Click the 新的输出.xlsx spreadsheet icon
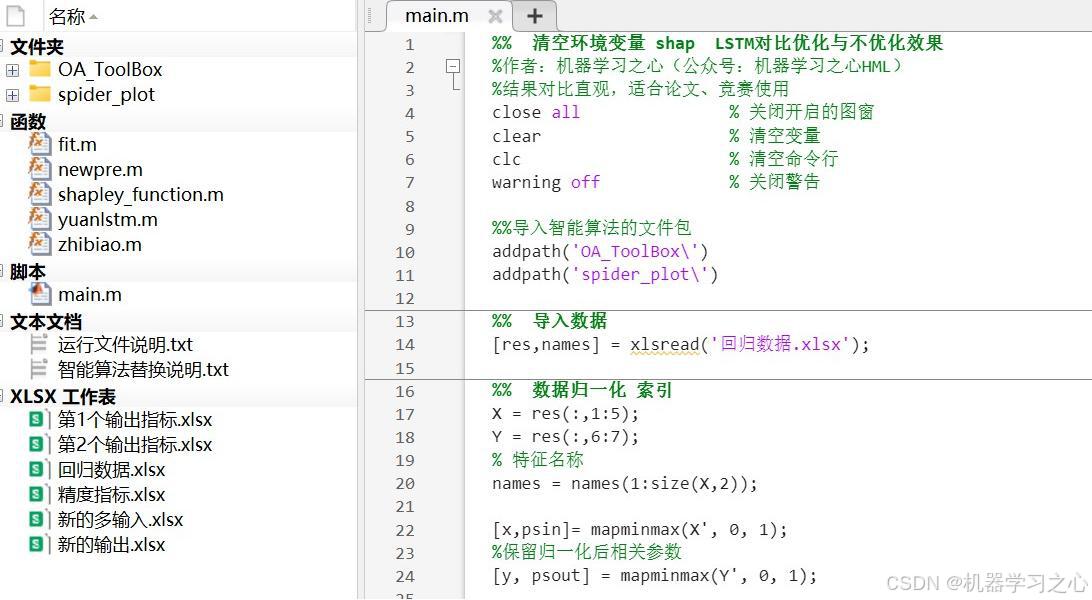Image resolution: width=1092 pixels, height=600 pixels. point(38,545)
